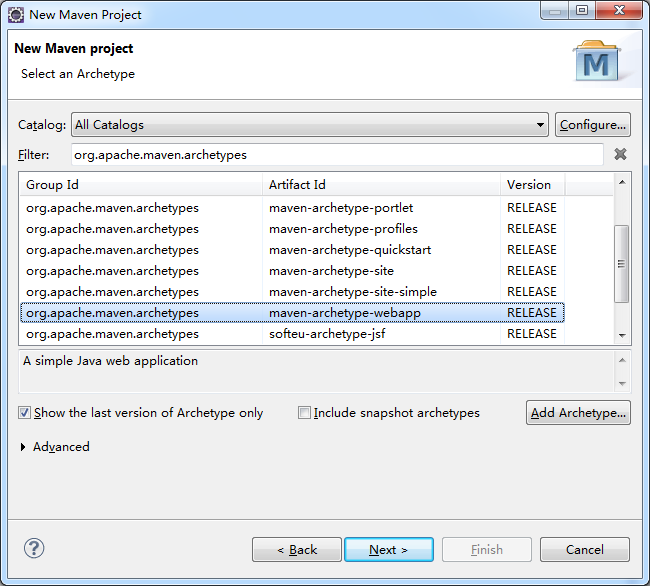Click the description box scroll up arrow
The height and width of the screenshot is (586, 650).
click(x=622, y=360)
